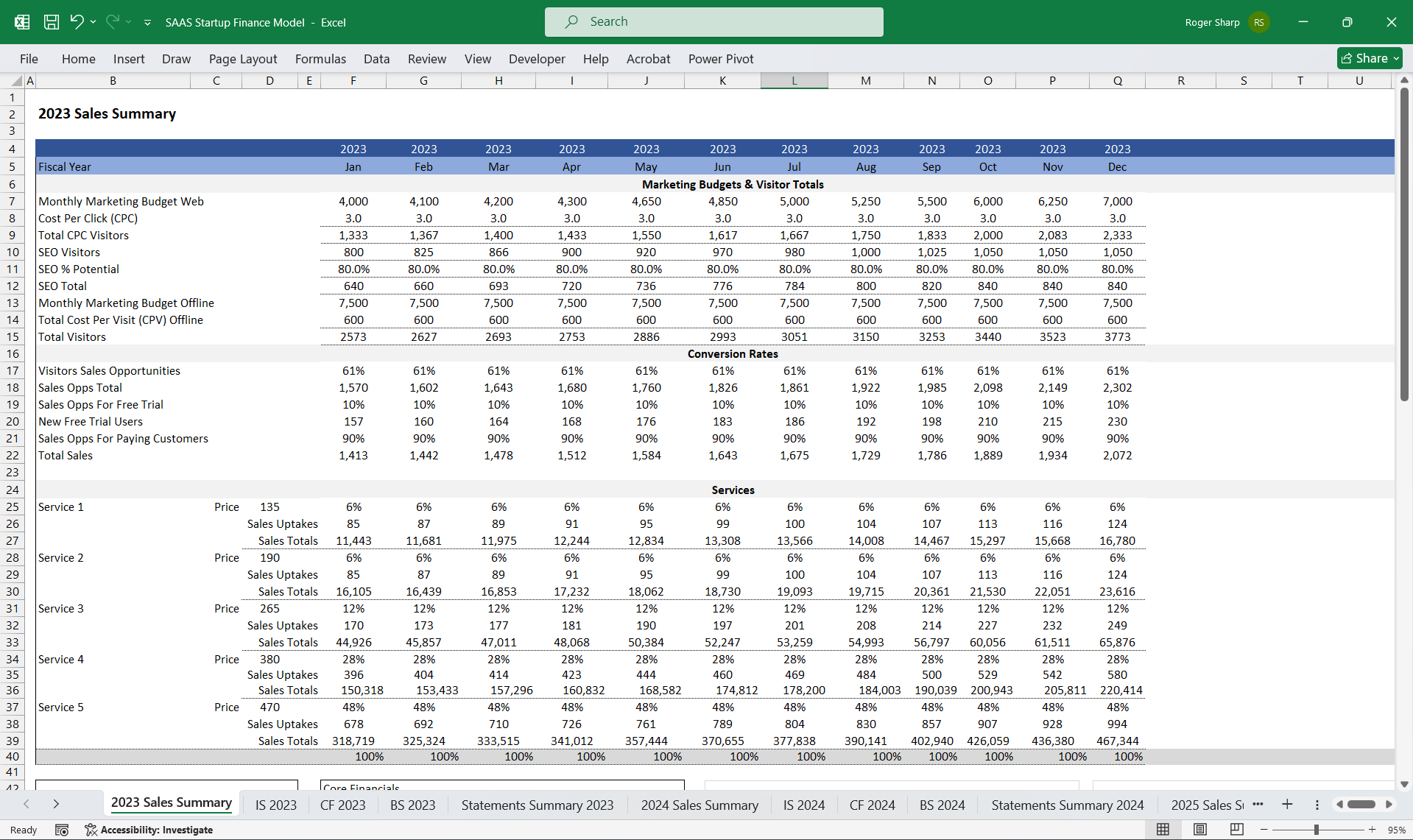Image resolution: width=1413 pixels, height=840 pixels.
Task: Switch to the BS 2024 sheet
Action: pos(942,805)
